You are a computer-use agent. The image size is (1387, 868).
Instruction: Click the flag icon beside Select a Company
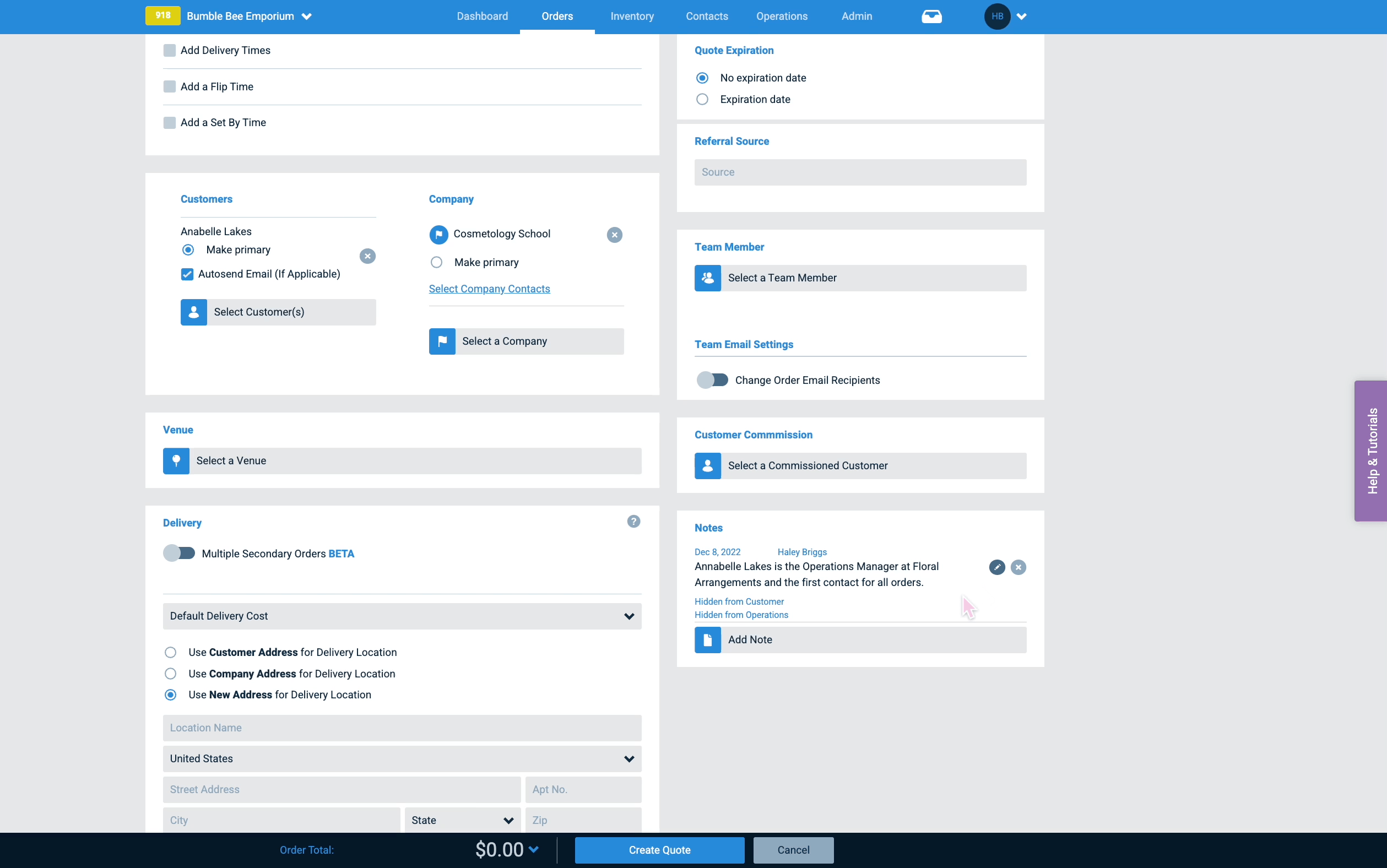(442, 341)
